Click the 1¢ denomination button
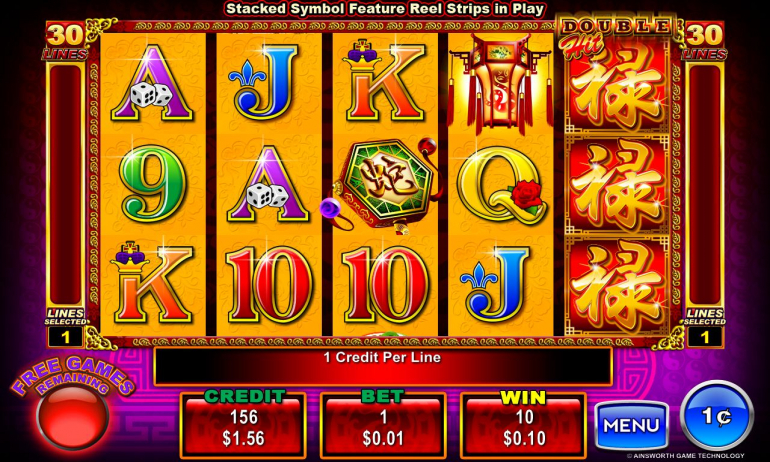The width and height of the screenshot is (770, 462). coord(716,416)
